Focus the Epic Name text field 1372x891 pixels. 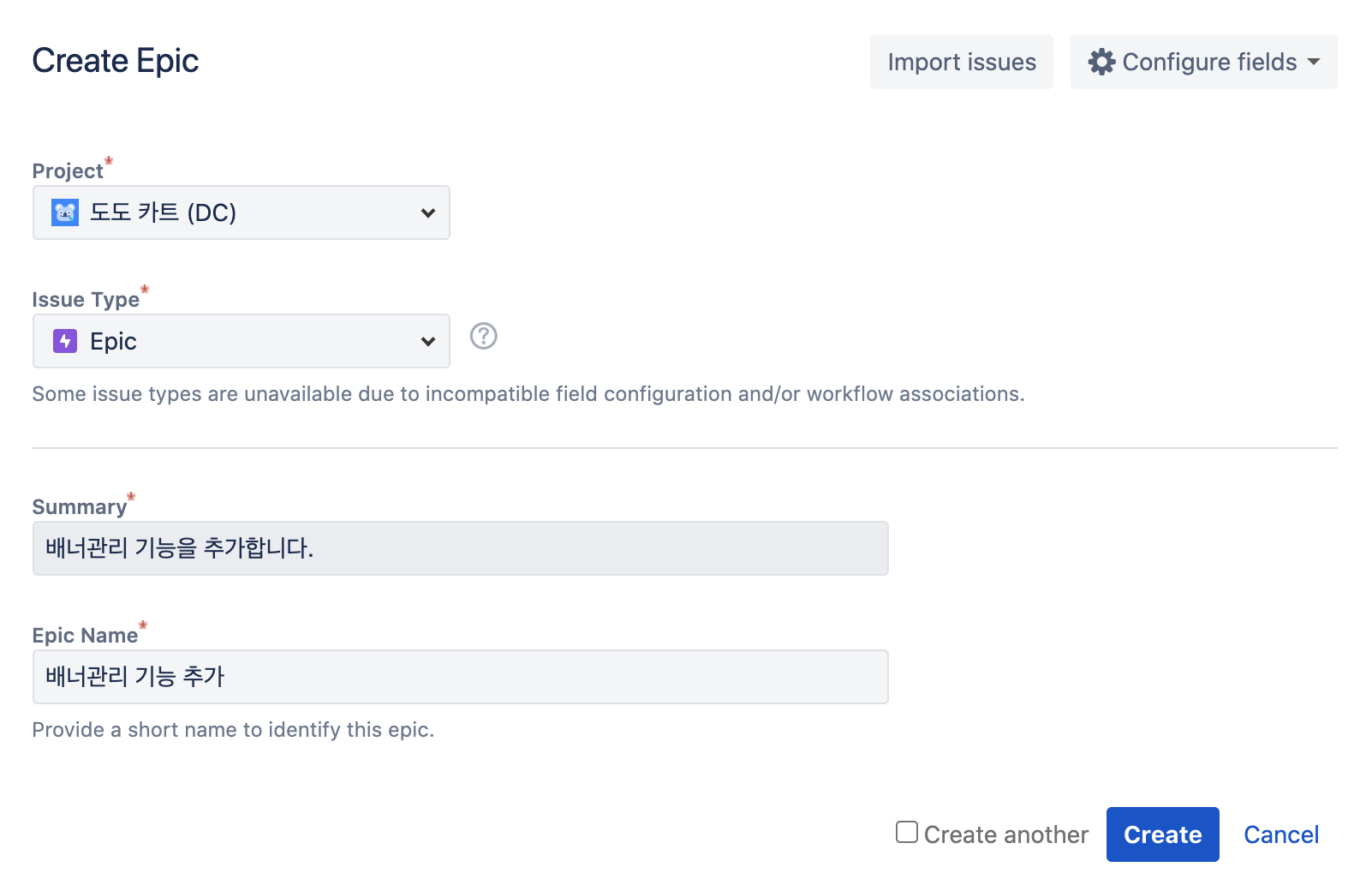tap(461, 677)
